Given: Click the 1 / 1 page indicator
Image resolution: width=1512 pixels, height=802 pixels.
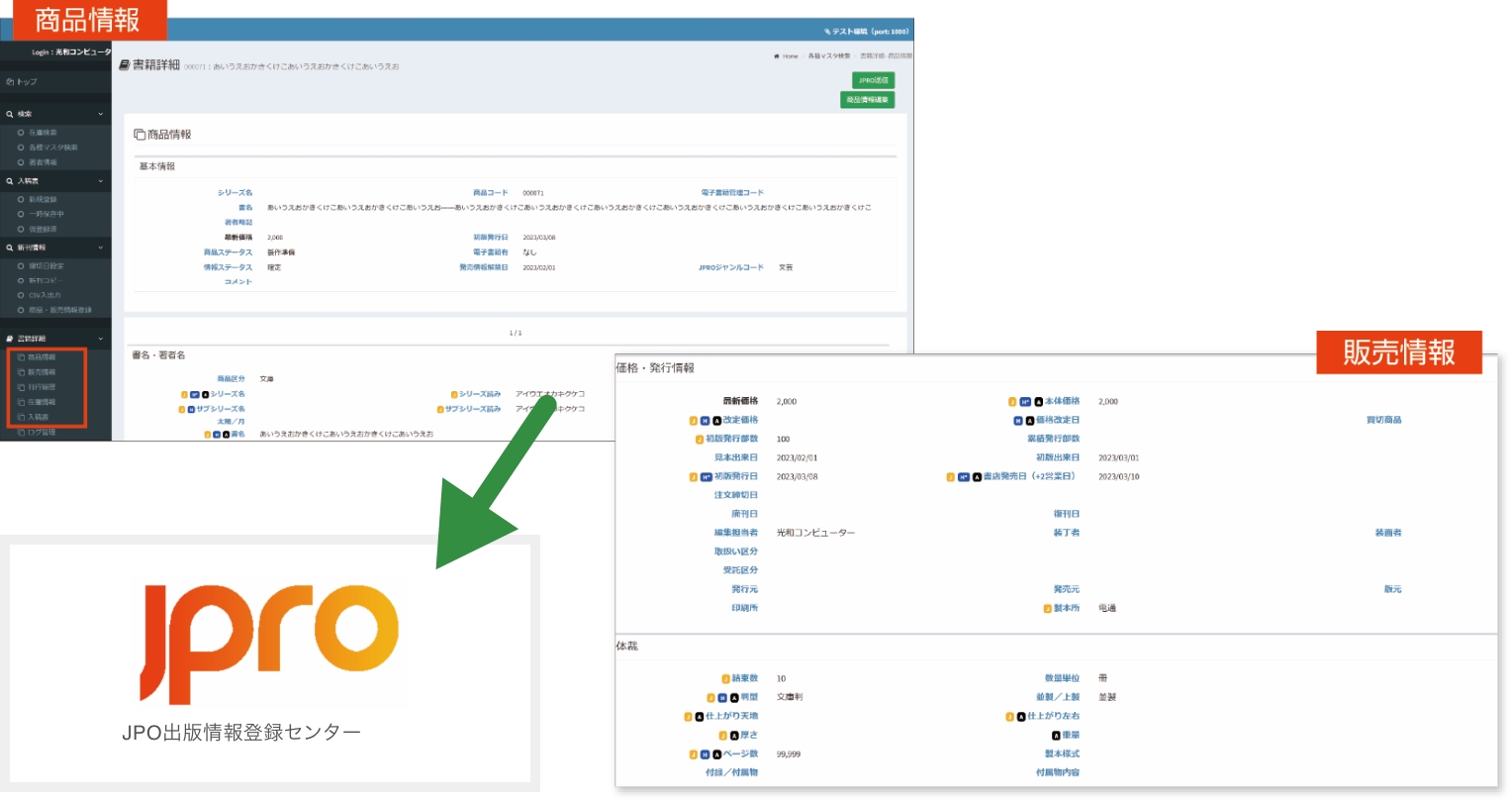Looking at the screenshot, I should pos(516,333).
